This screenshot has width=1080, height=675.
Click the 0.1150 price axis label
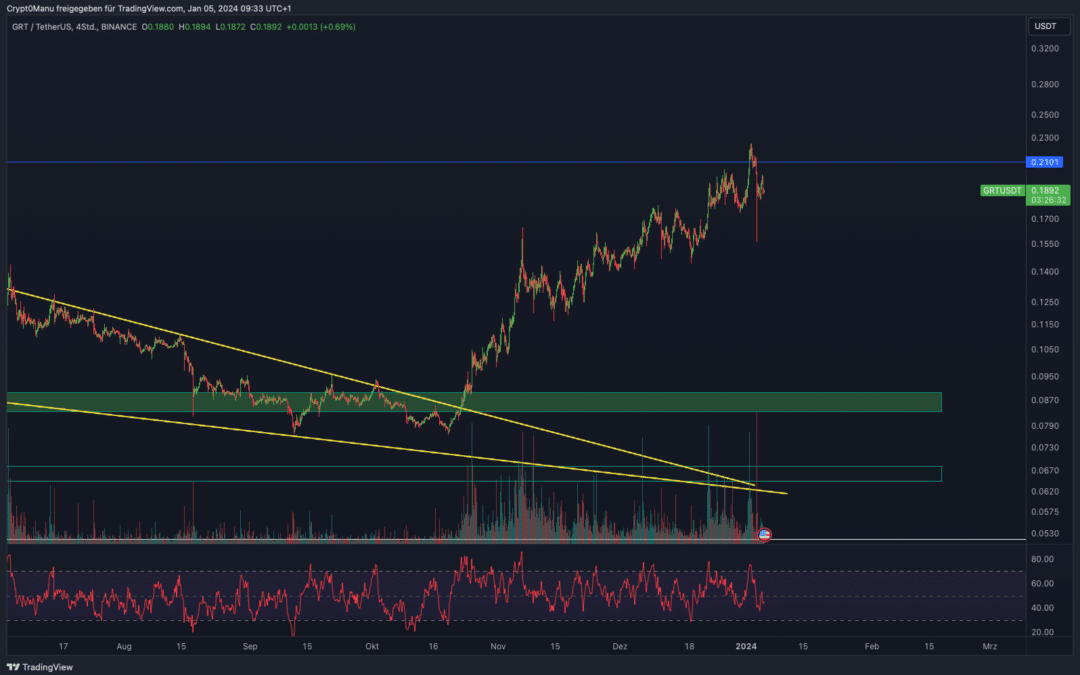[1045, 324]
